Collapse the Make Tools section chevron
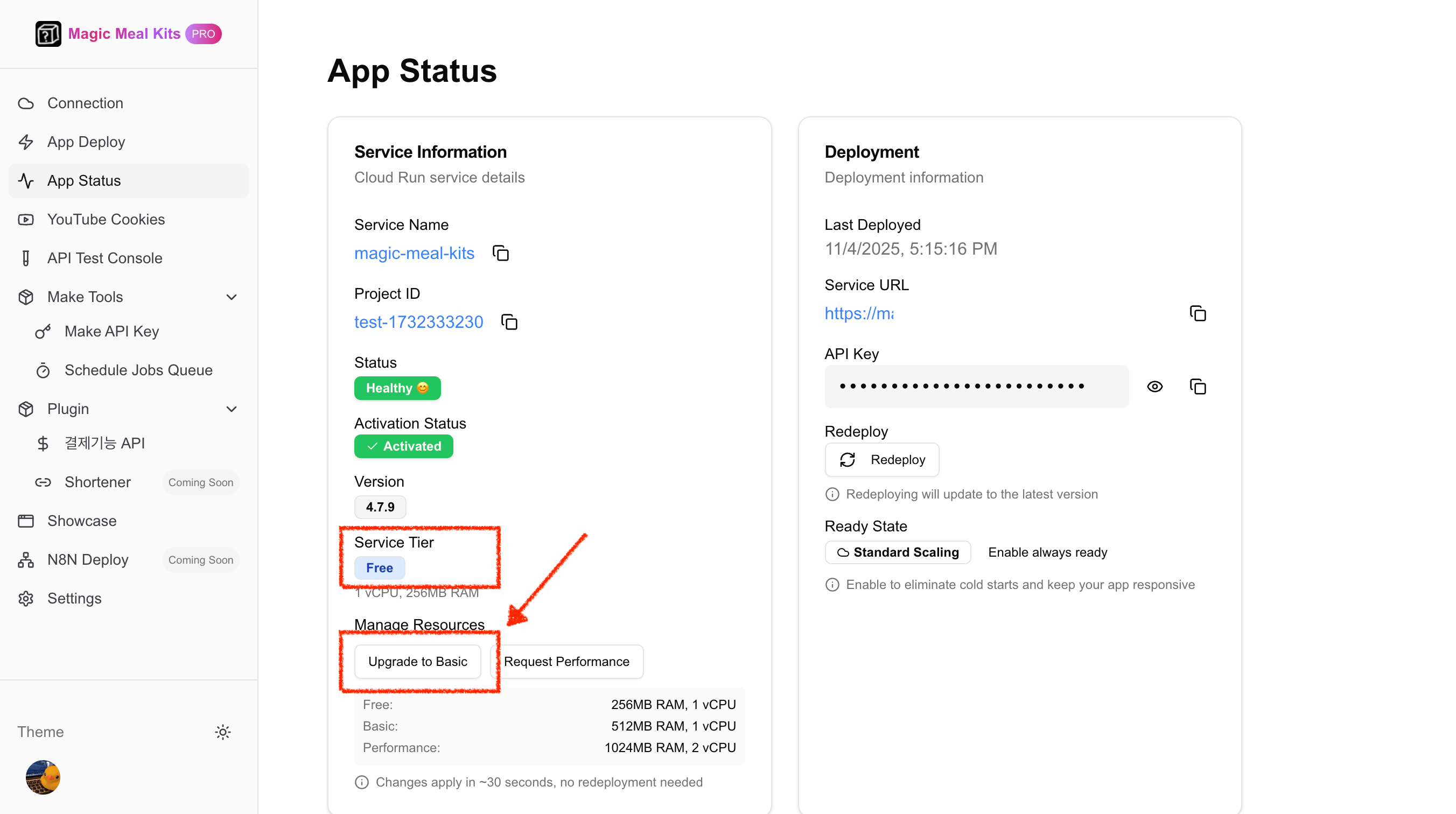Screen dimensions: 1456x814 point(231,297)
